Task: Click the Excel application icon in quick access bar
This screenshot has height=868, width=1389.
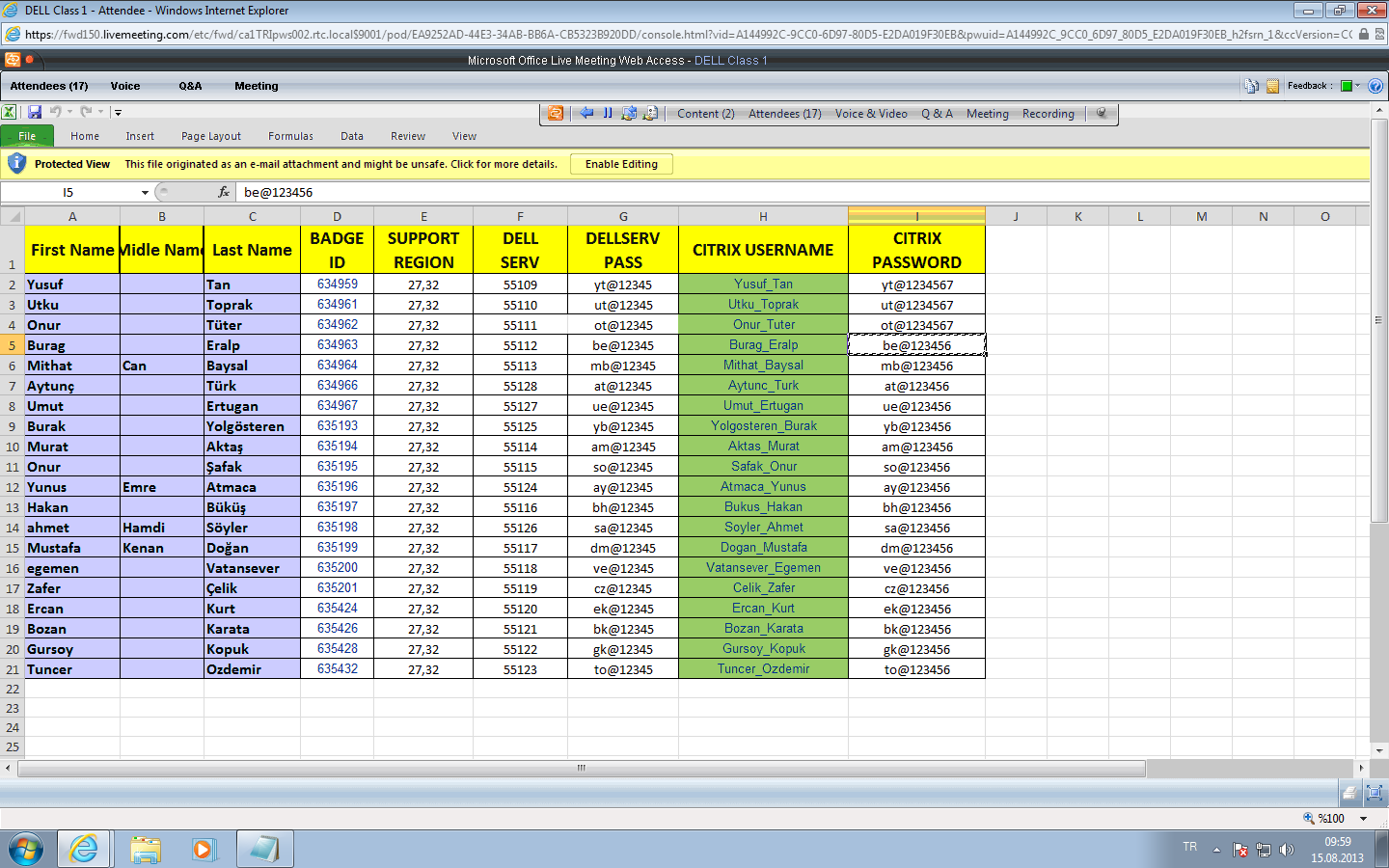Action: pyautogui.click(x=9, y=112)
